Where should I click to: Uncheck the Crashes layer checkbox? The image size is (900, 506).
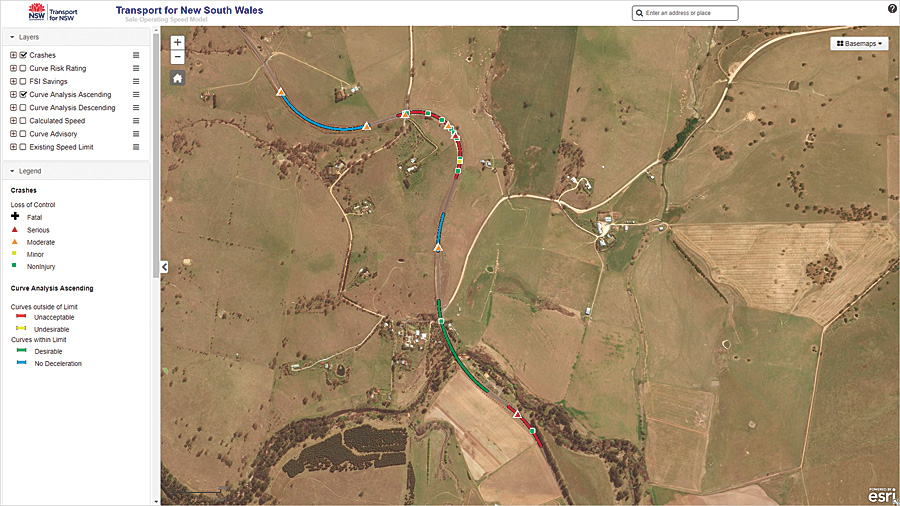click(x=23, y=55)
